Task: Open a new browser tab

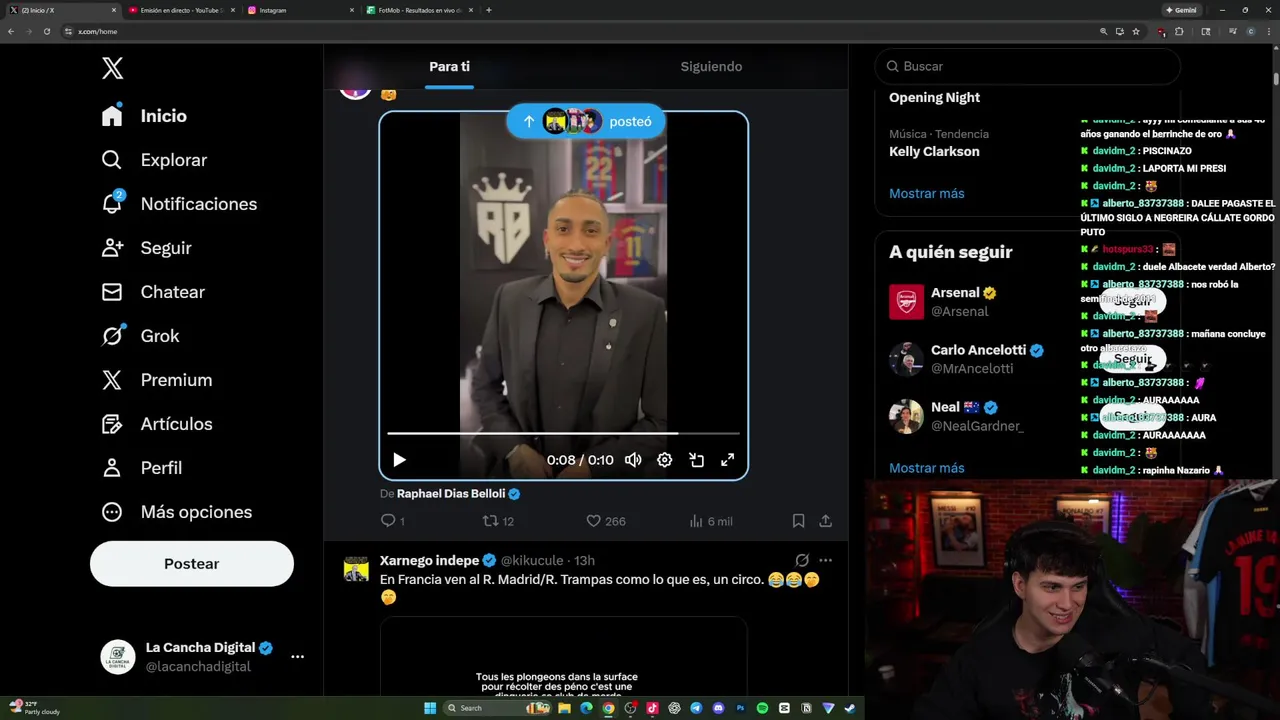Action: pos(488,10)
